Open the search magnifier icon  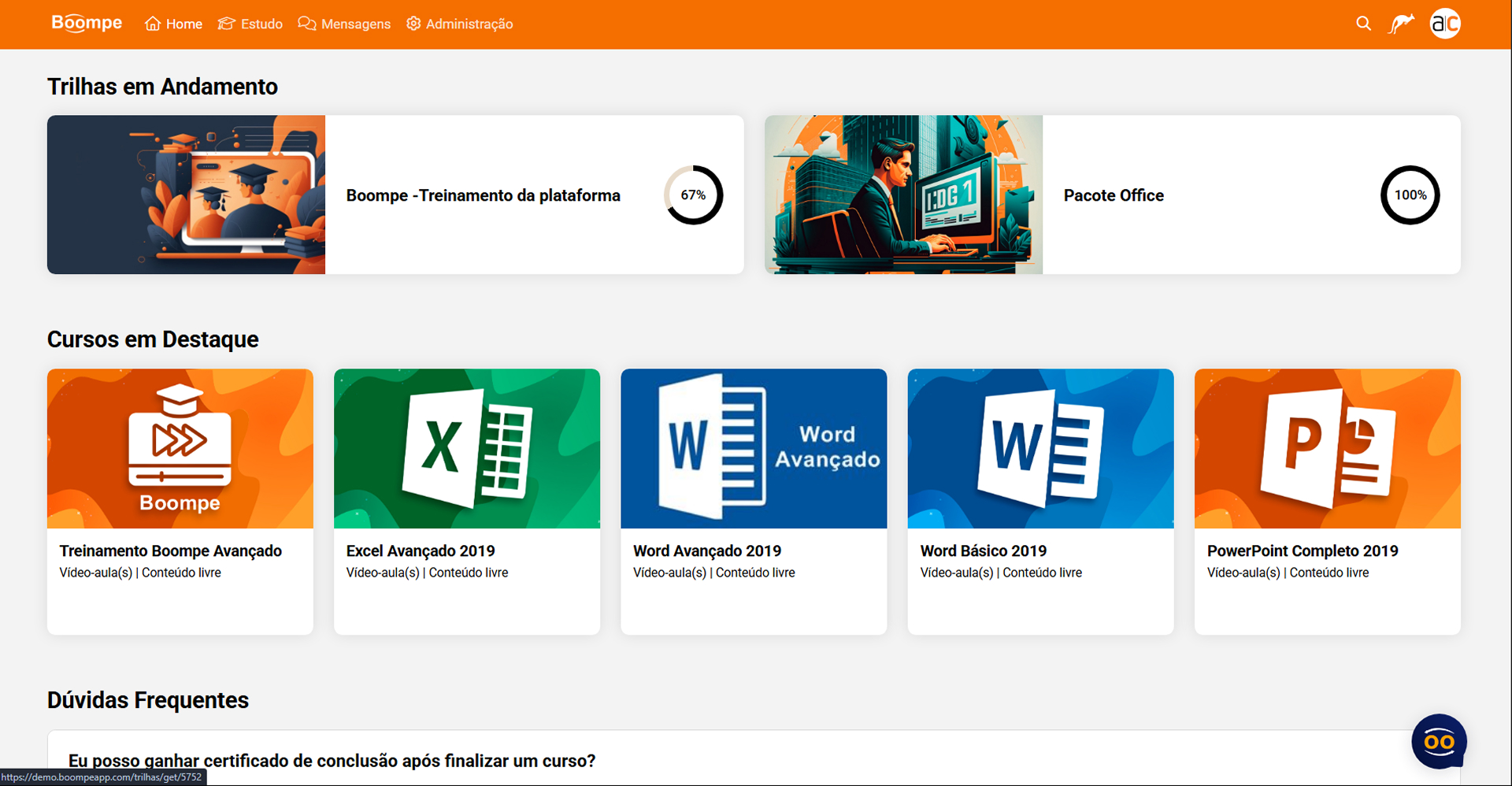(1363, 24)
